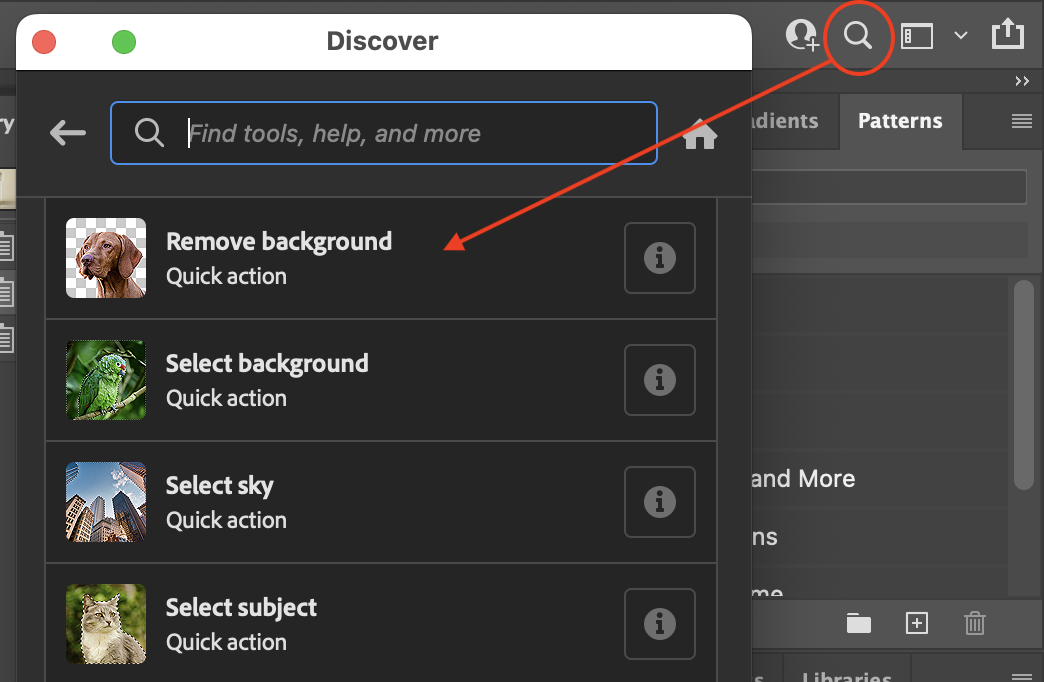The width and height of the screenshot is (1044, 682).
Task: Click the dog thumbnail for Remove background
Action: coord(105,258)
